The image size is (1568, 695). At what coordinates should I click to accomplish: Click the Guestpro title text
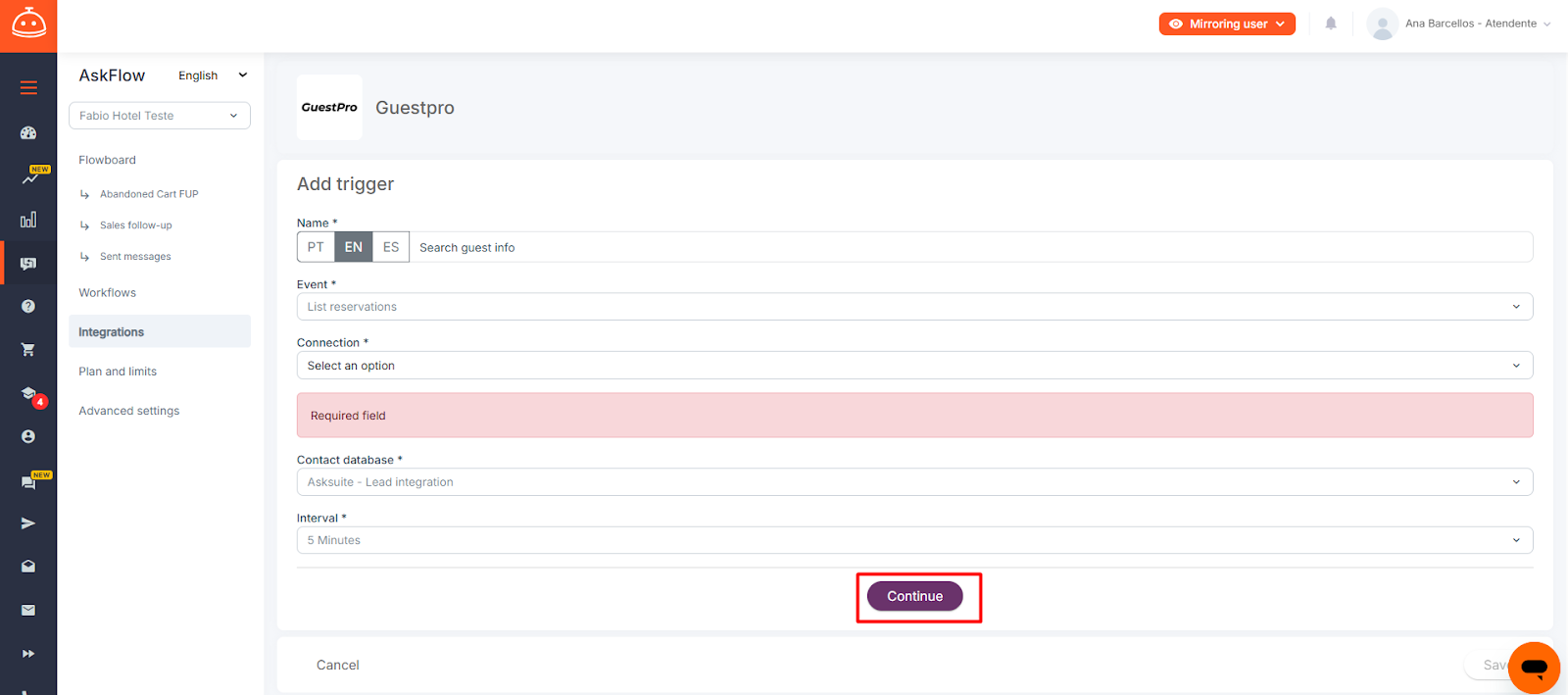point(416,108)
